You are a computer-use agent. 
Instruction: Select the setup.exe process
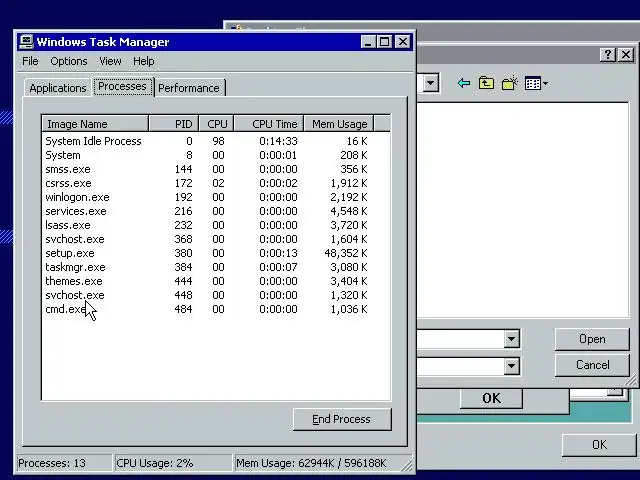click(216, 253)
